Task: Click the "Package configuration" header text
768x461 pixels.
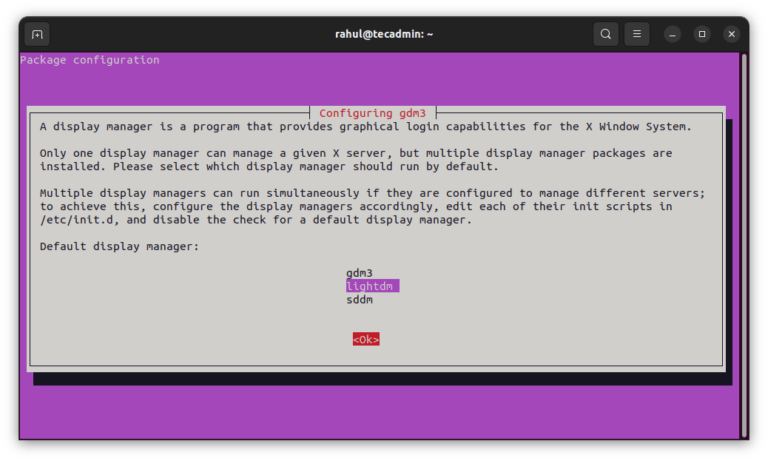Action: pyautogui.click(x=89, y=60)
